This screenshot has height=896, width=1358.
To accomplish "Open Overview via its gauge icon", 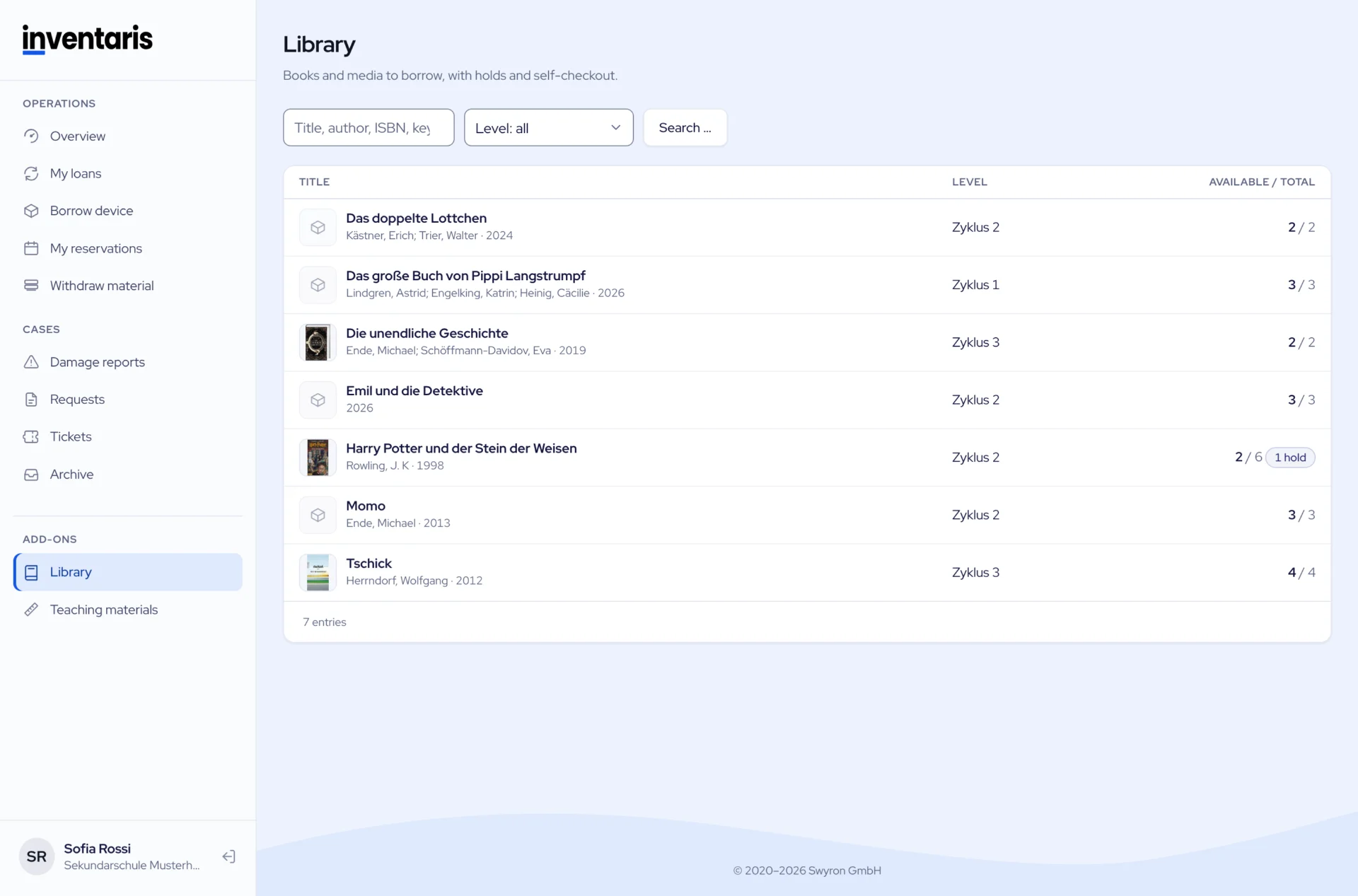I will 31,136.
